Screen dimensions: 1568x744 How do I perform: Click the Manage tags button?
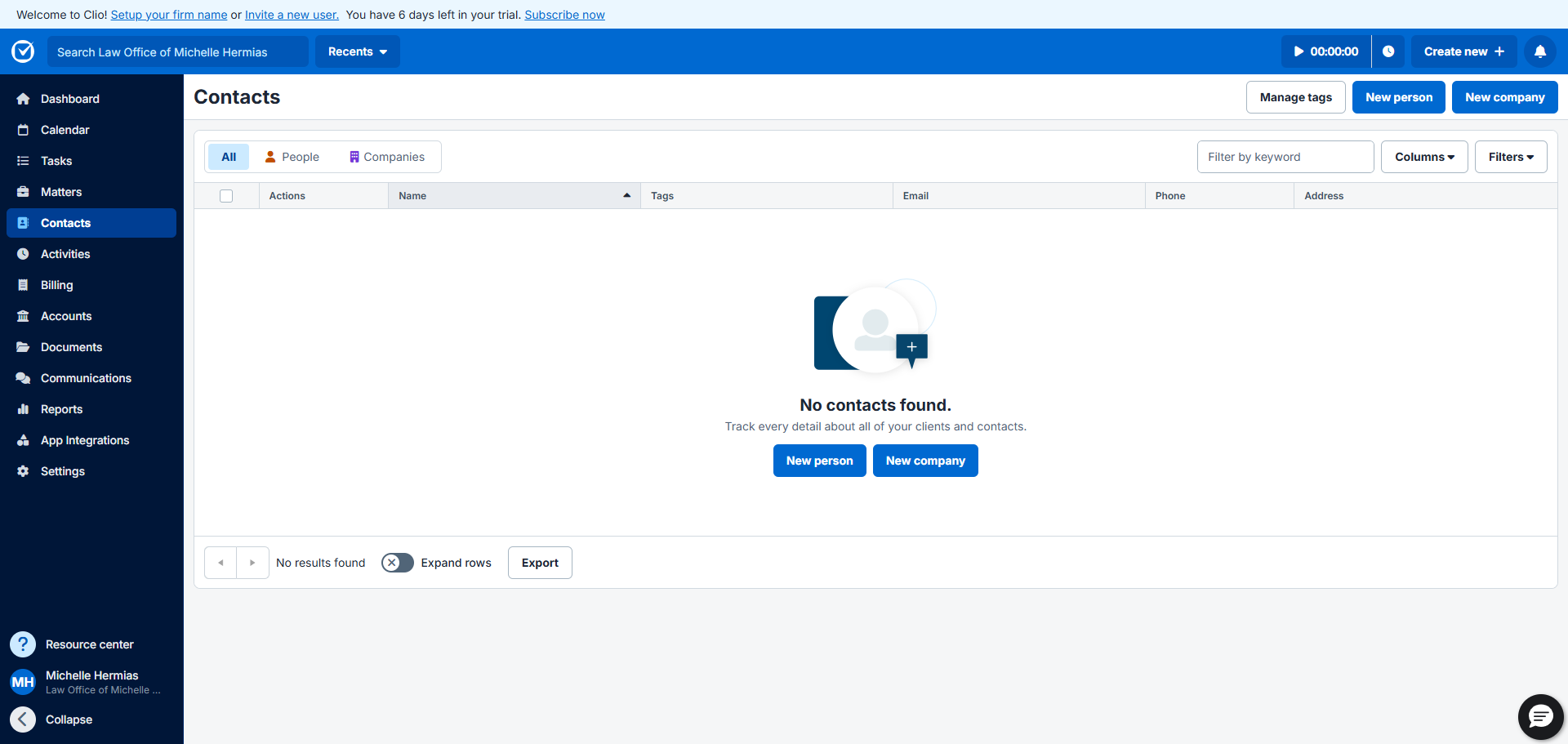pos(1295,97)
